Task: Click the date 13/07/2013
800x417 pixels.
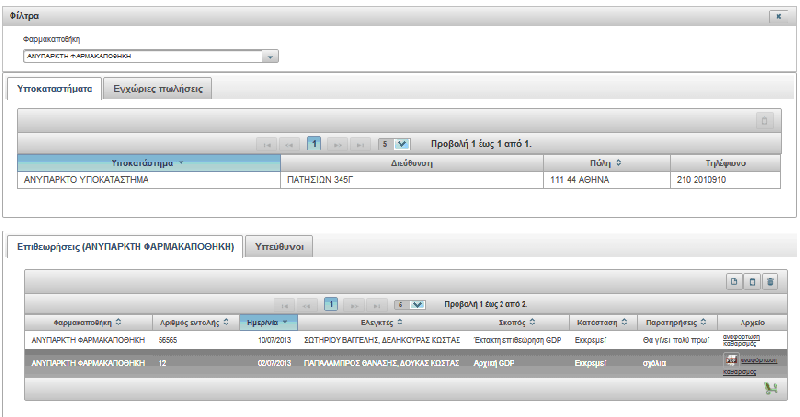Action: tap(274, 340)
